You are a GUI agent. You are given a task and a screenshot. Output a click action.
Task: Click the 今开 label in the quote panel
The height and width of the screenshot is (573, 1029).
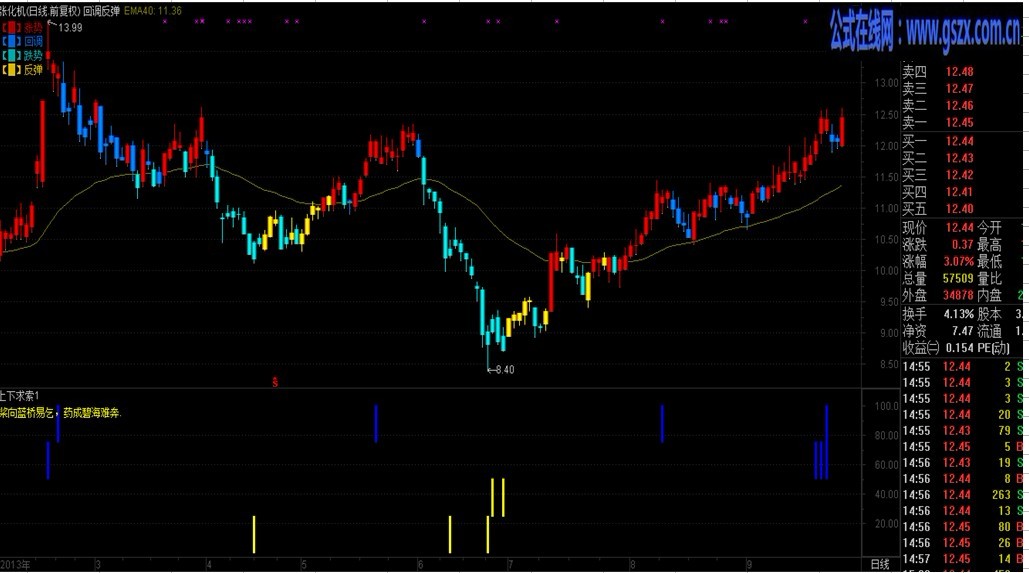coord(990,228)
